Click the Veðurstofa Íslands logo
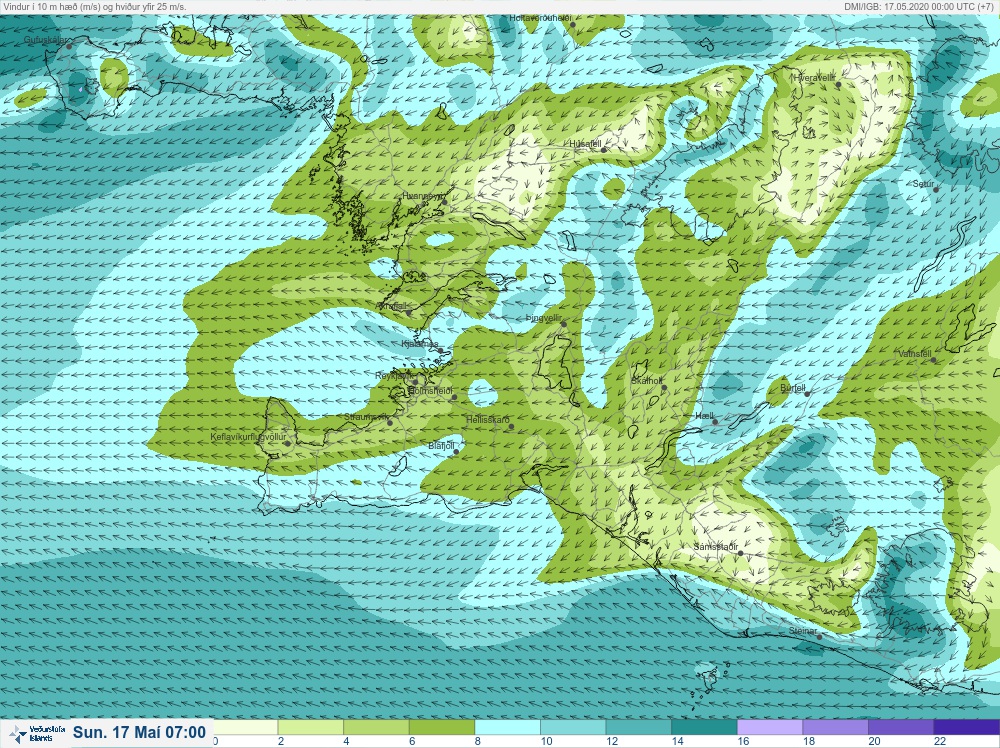 35,733
